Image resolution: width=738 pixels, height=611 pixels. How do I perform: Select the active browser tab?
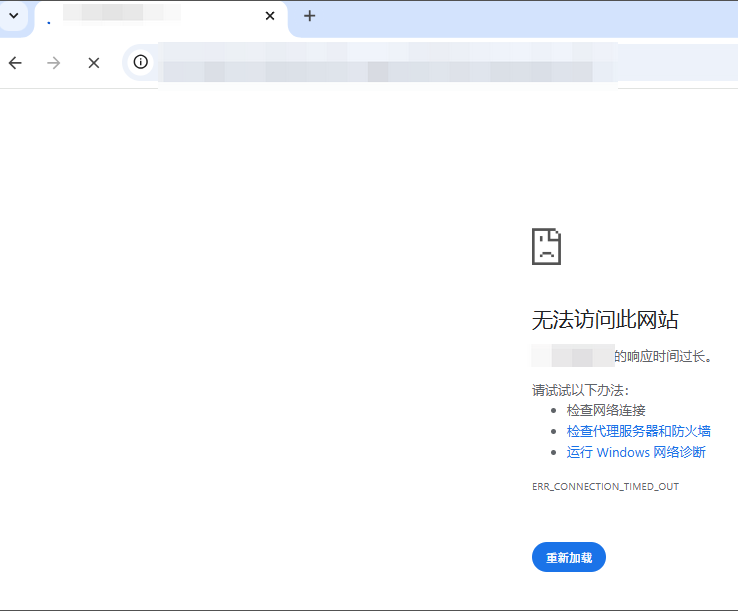click(150, 17)
